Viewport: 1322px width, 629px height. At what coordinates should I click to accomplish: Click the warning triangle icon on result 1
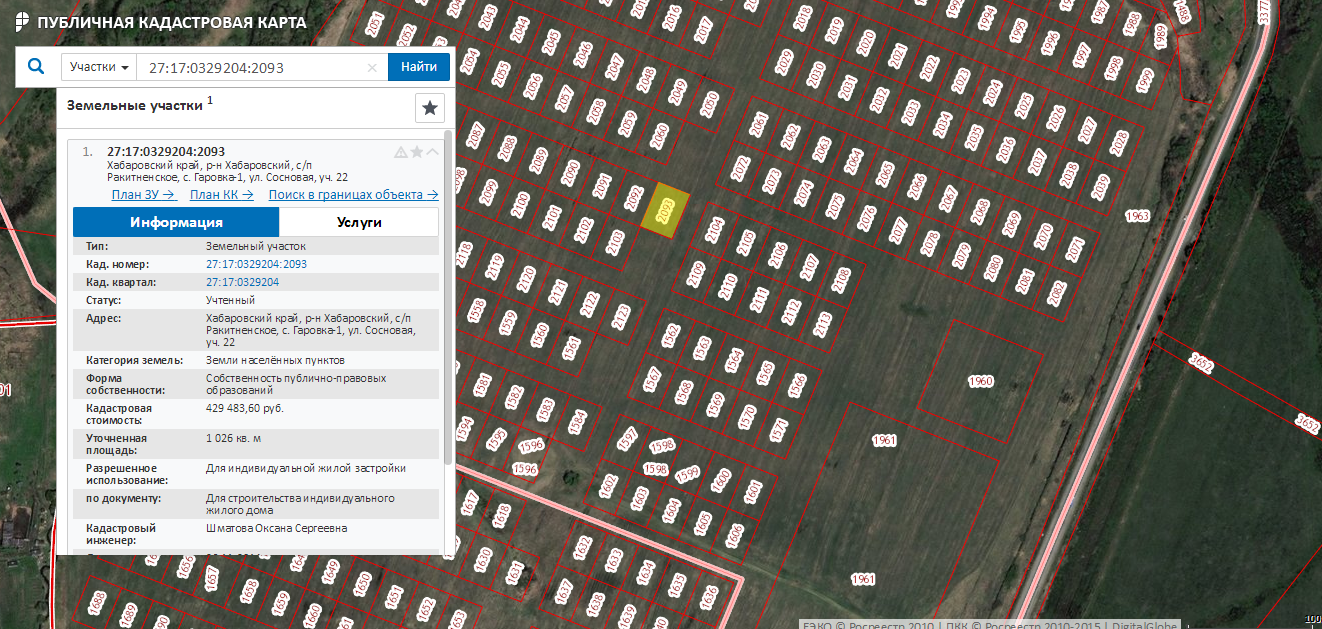click(401, 152)
